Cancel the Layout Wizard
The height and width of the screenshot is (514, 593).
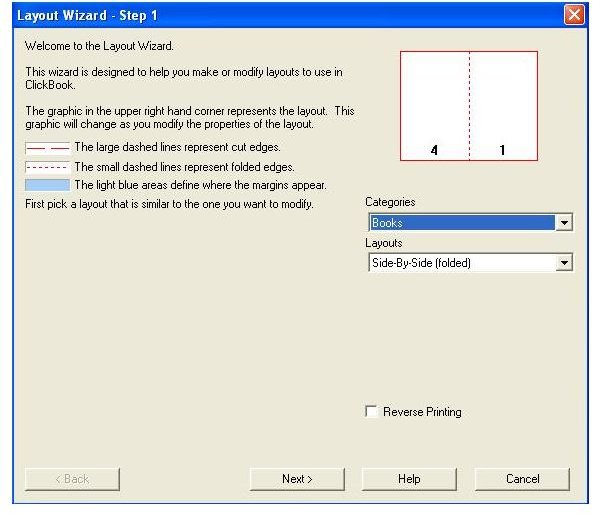pos(522,479)
